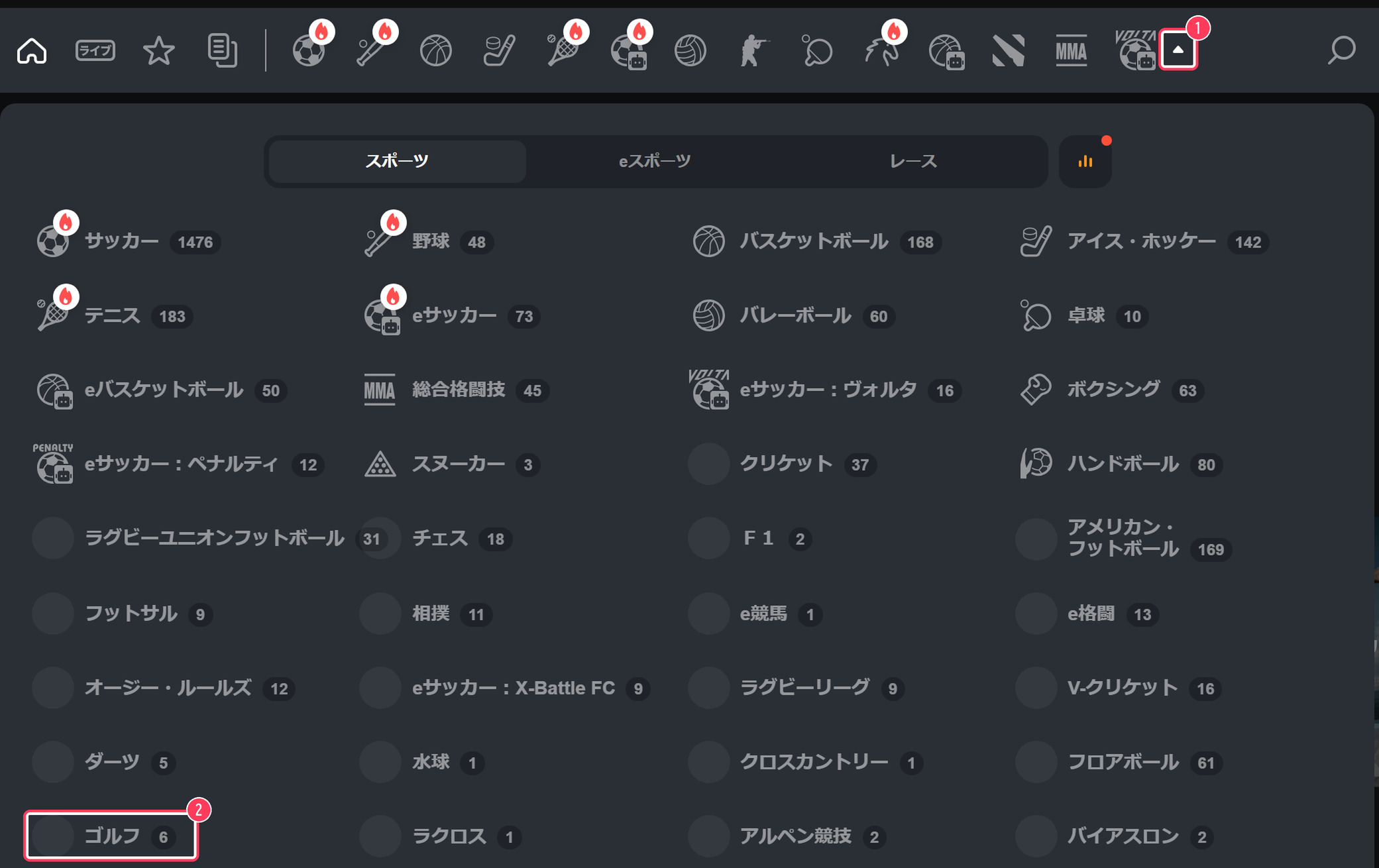Select クリケット with 37 events
The height and width of the screenshot is (868, 1379).
point(784,464)
